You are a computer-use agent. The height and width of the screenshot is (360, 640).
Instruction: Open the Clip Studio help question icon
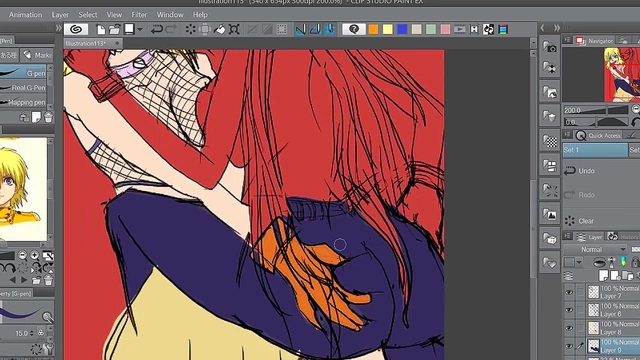point(354,29)
